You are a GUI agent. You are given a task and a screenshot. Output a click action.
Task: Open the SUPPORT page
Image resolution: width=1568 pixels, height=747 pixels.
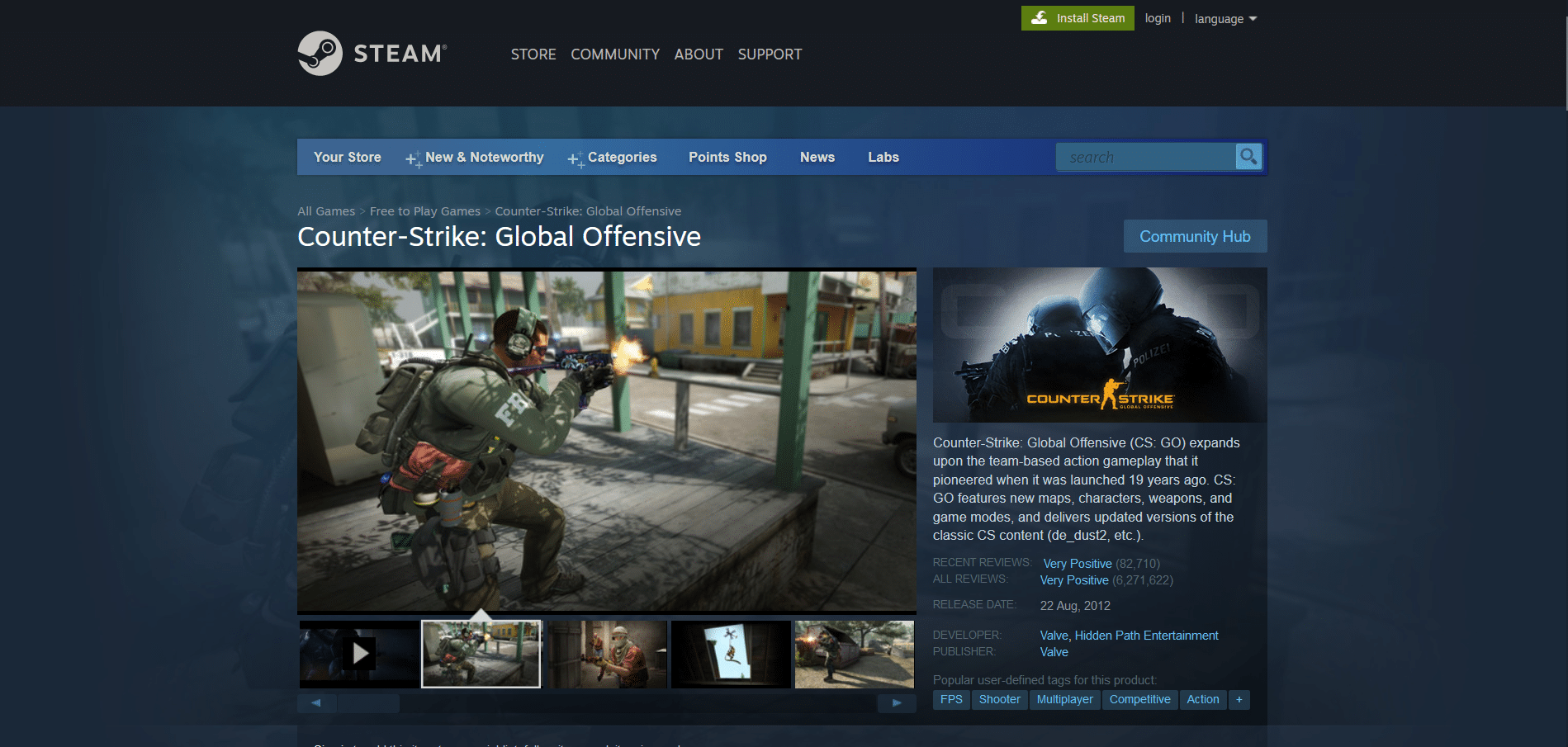coord(770,54)
